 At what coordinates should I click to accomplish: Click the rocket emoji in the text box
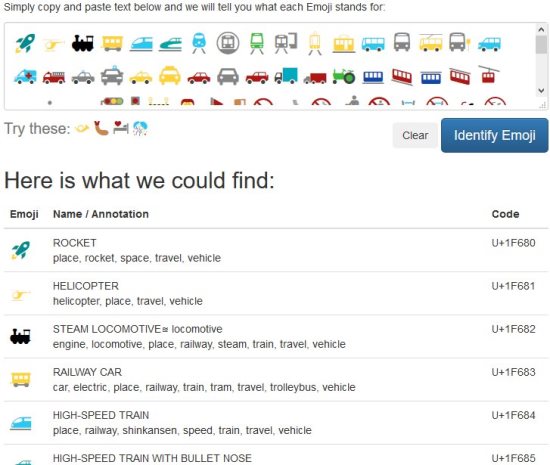[25, 43]
